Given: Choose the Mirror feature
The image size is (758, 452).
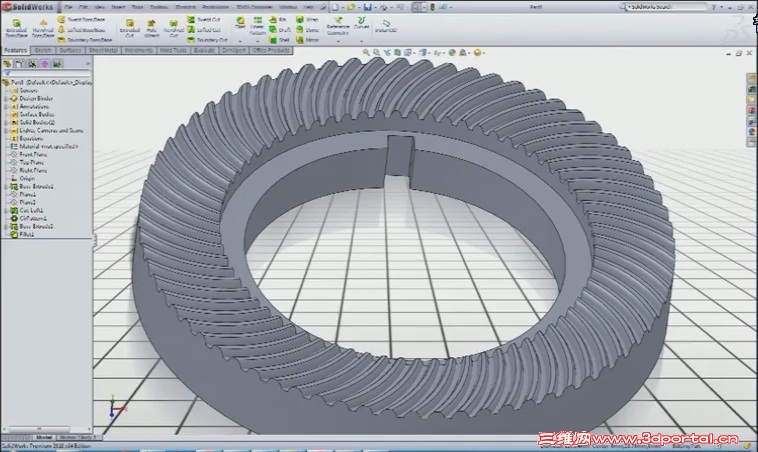Looking at the screenshot, I should point(307,40).
